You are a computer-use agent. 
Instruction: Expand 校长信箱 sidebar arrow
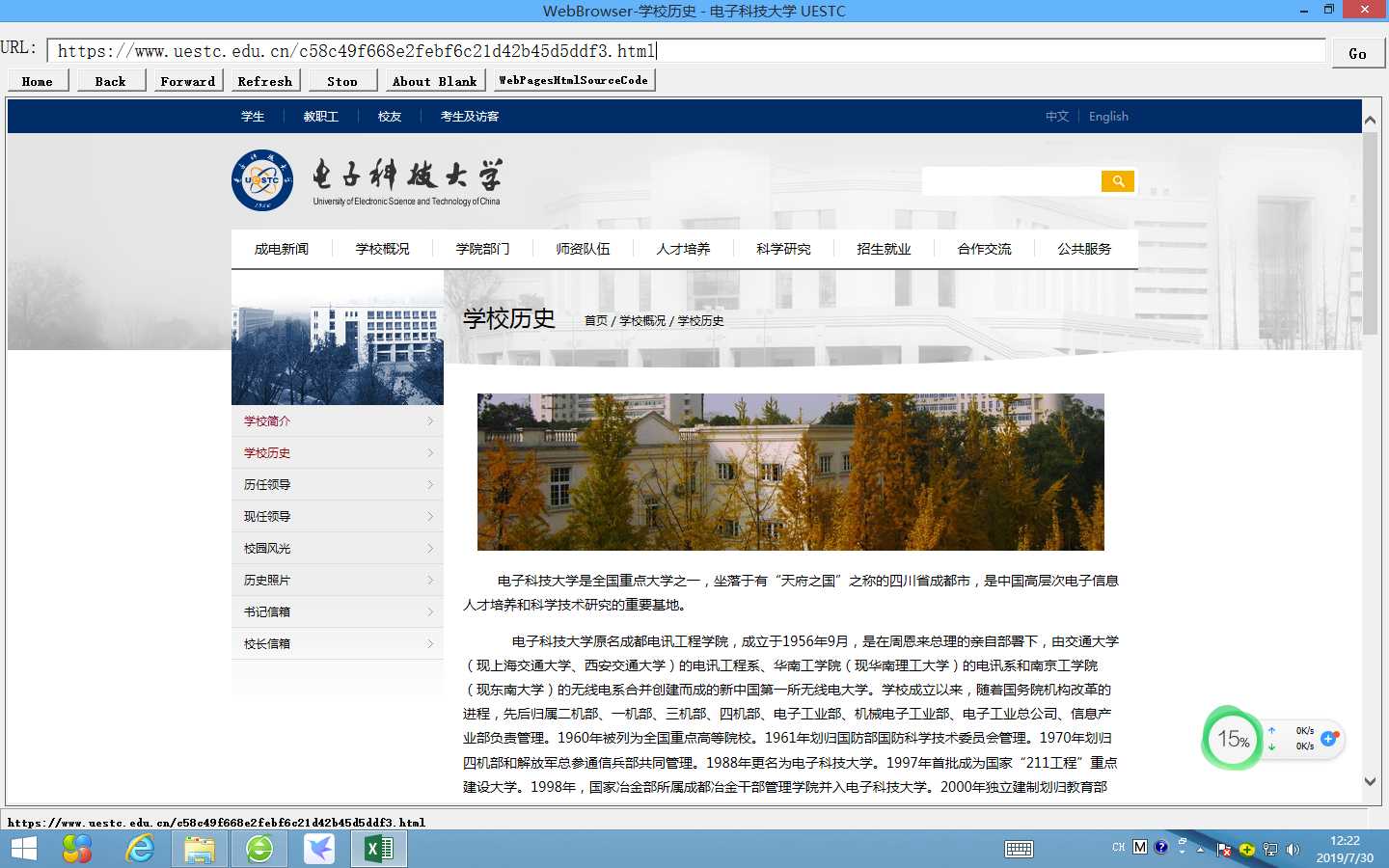pyautogui.click(x=430, y=643)
